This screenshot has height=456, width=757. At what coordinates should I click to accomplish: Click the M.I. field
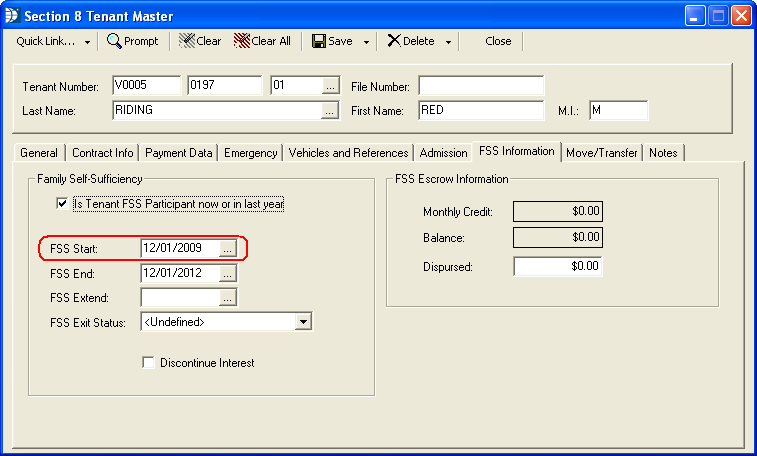pos(618,111)
